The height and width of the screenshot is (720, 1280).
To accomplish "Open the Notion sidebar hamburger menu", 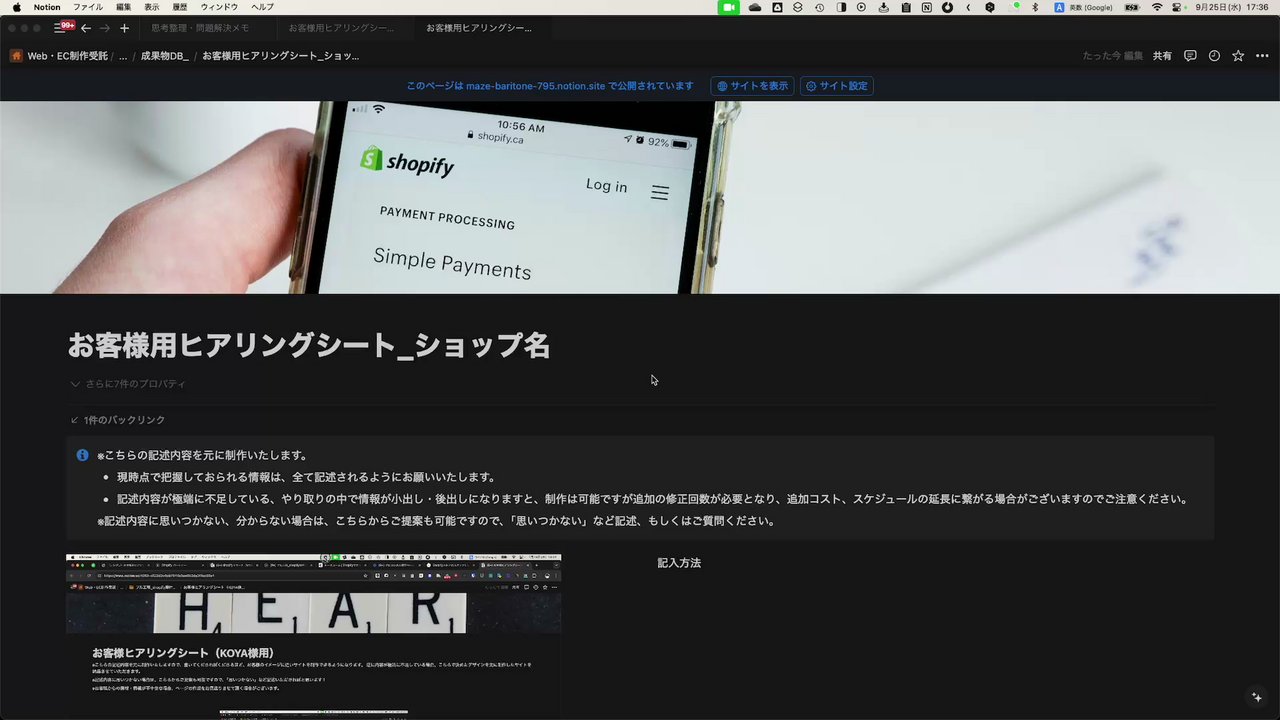I will 60,28.
